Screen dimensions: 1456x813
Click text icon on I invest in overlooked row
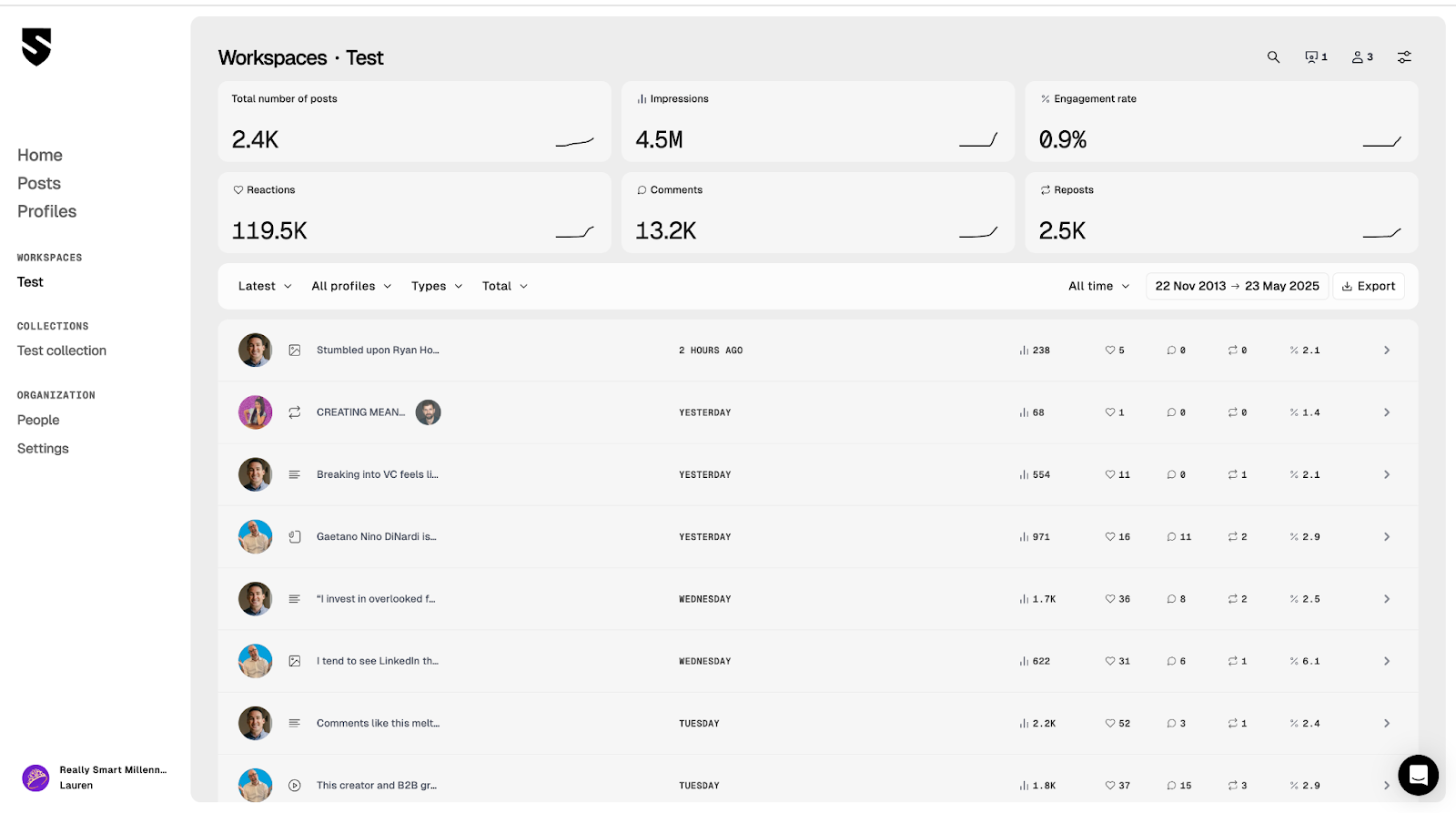295,599
